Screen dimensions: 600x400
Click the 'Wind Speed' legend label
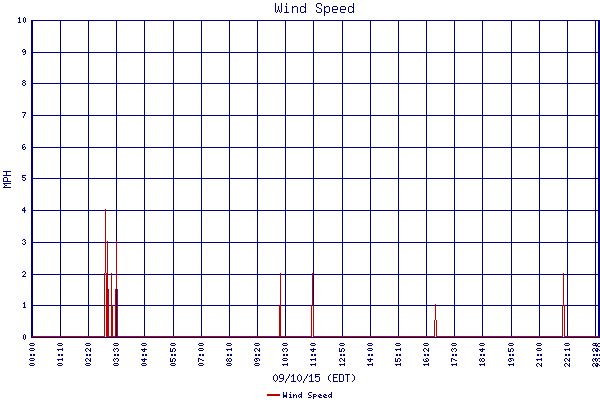pyautogui.click(x=307, y=395)
